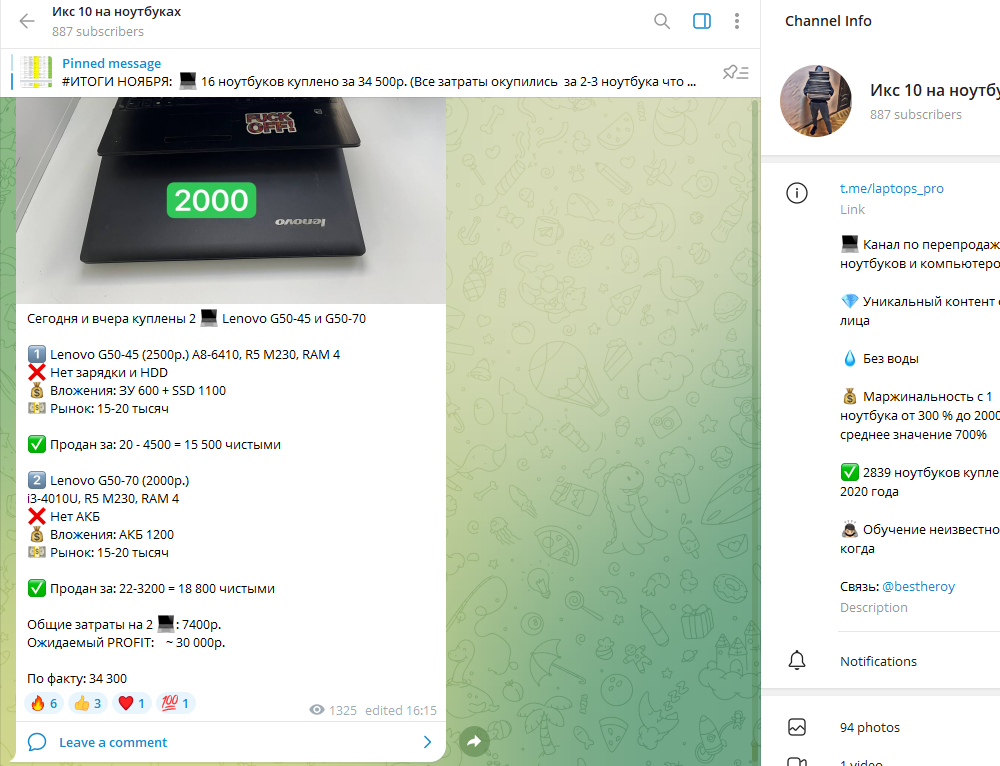
Task: Click the back arrow in the channel header
Action: coord(27,21)
